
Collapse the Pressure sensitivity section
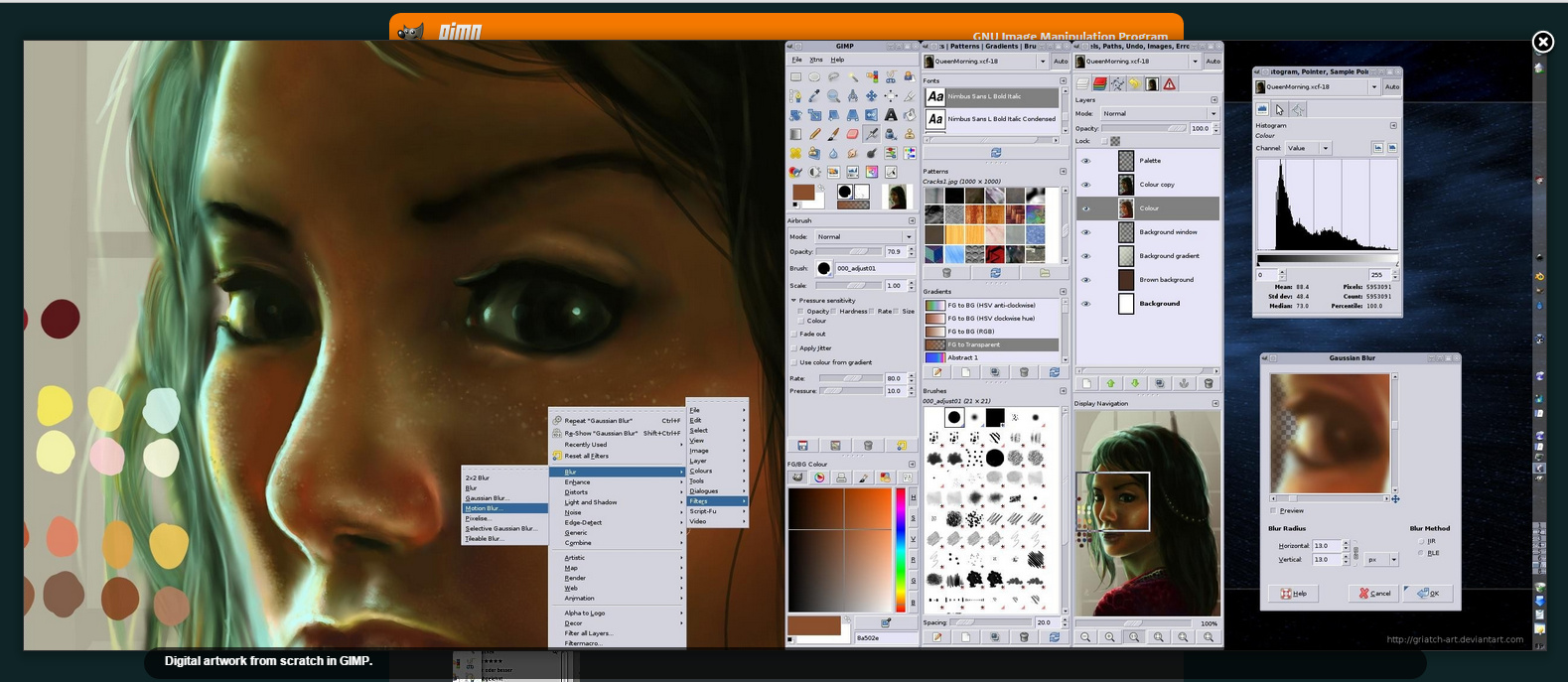pos(793,301)
